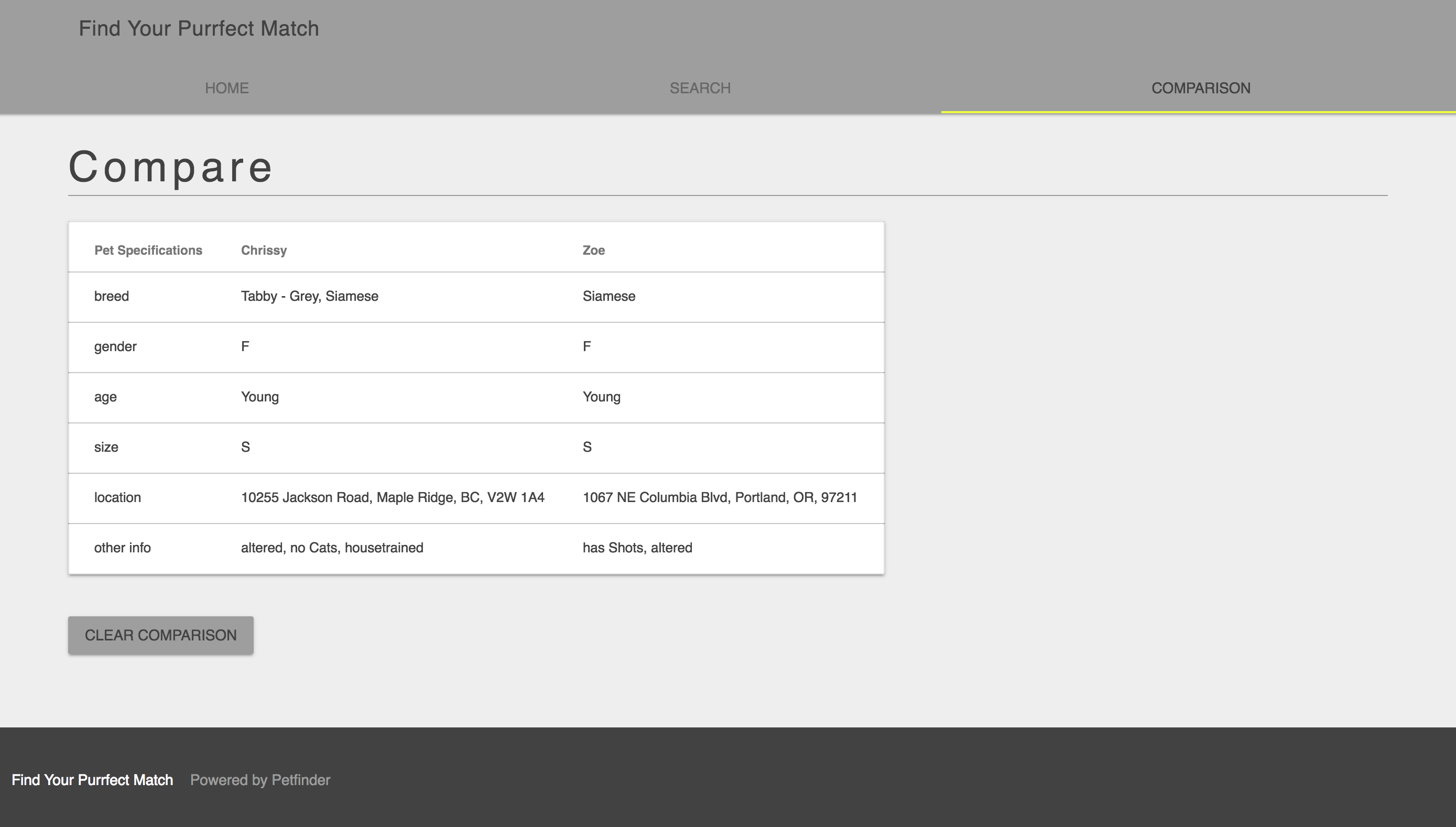
Task: Click the Find Your Purrfect Match header title
Action: [x=199, y=28]
